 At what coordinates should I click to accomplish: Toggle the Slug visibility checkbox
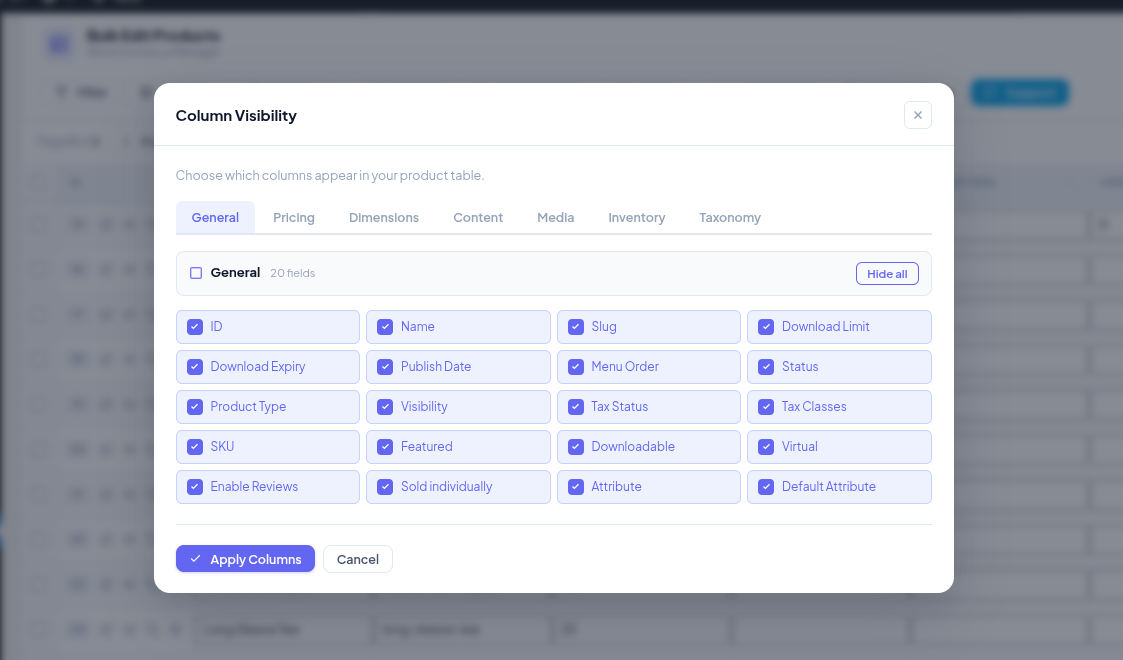[x=576, y=326]
